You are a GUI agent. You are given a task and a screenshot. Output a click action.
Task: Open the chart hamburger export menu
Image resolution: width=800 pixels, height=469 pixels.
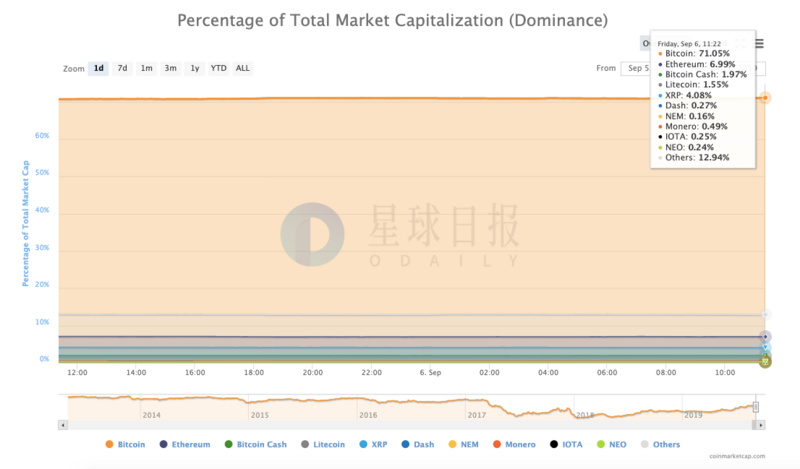point(759,44)
